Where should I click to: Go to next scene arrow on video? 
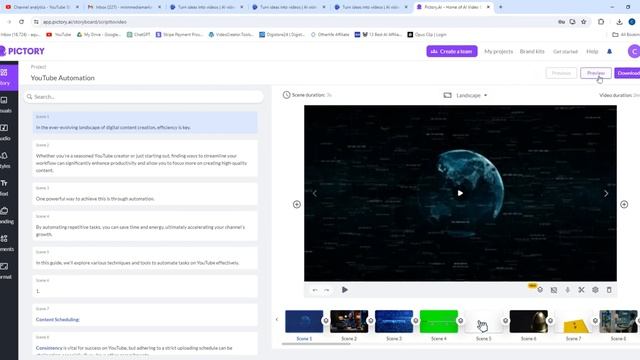click(606, 193)
